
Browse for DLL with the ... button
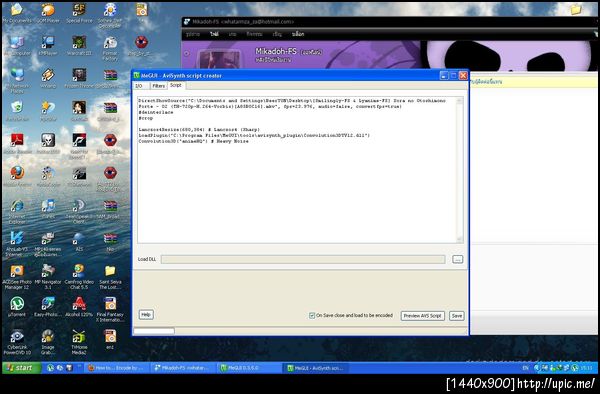[458, 259]
